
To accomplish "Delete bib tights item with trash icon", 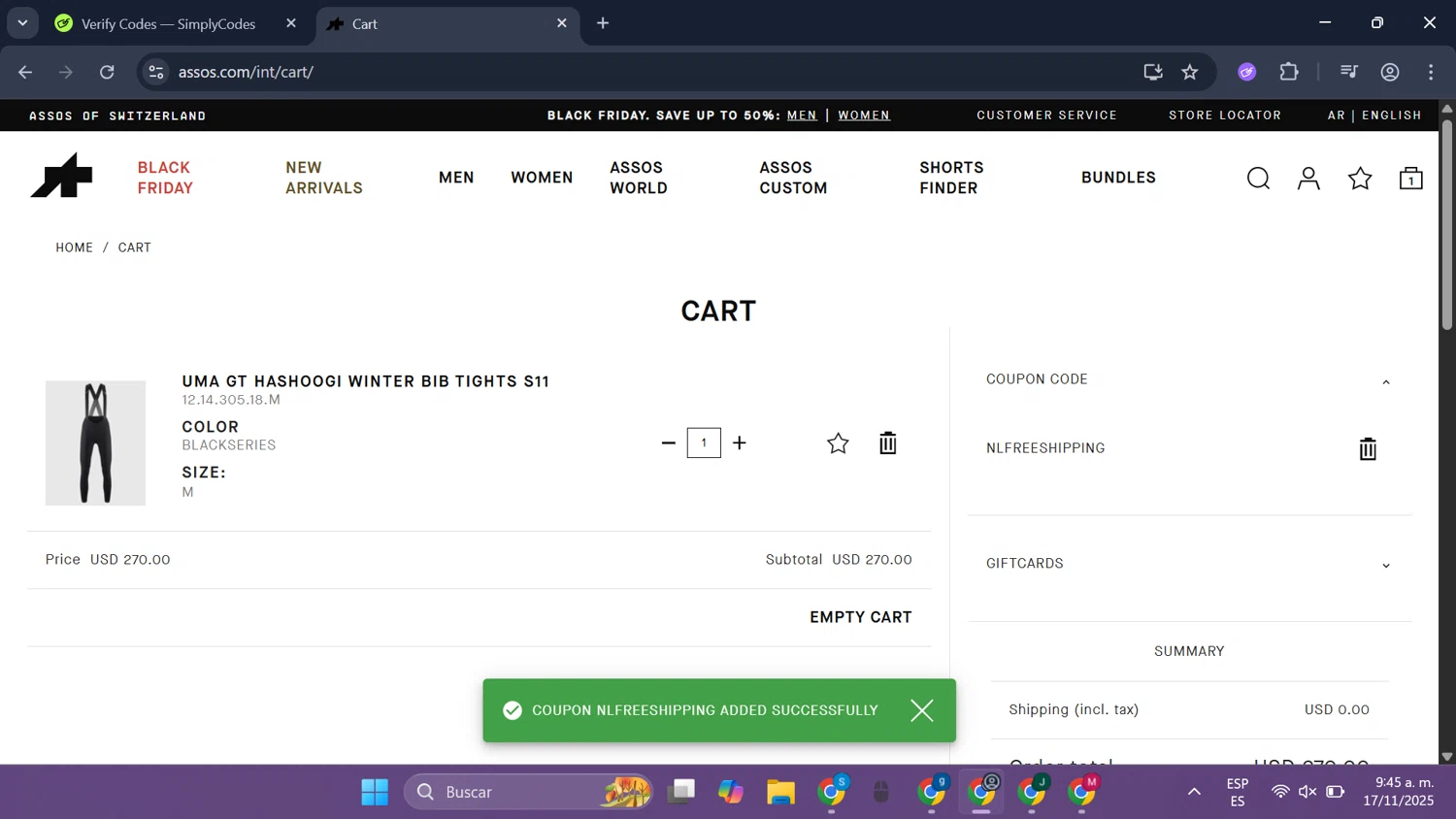I will (887, 443).
